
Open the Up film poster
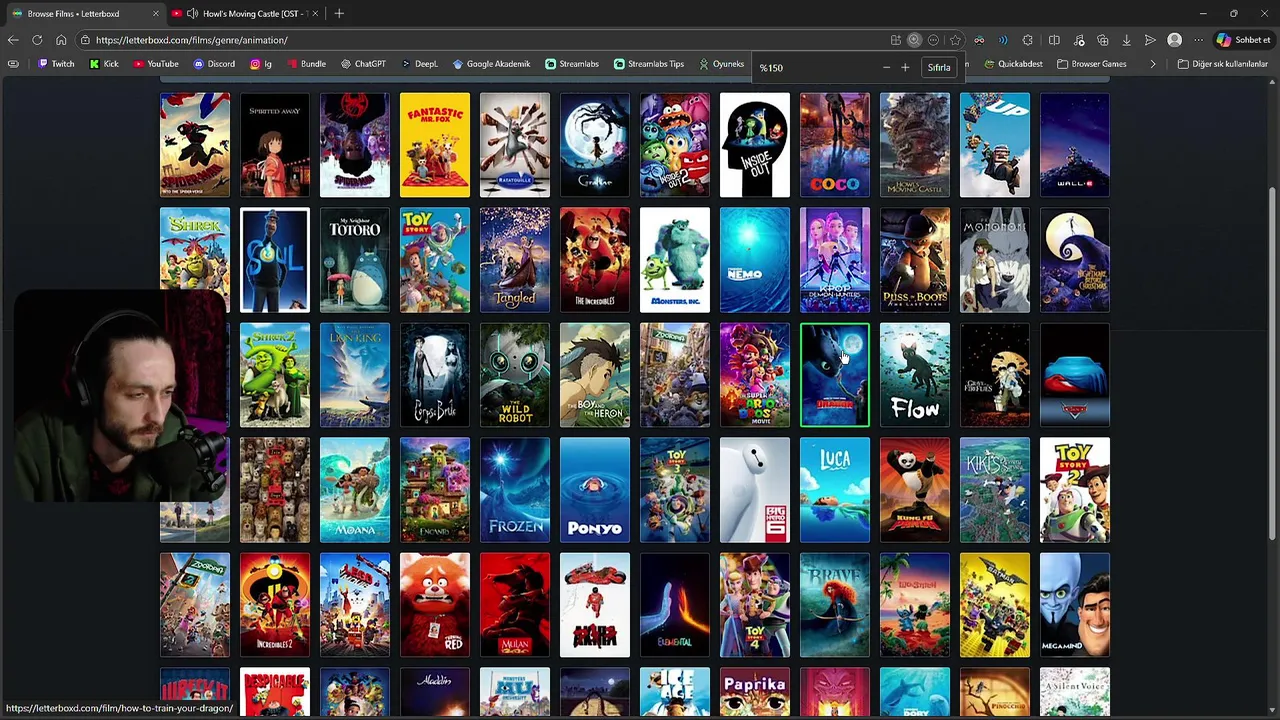coord(995,145)
